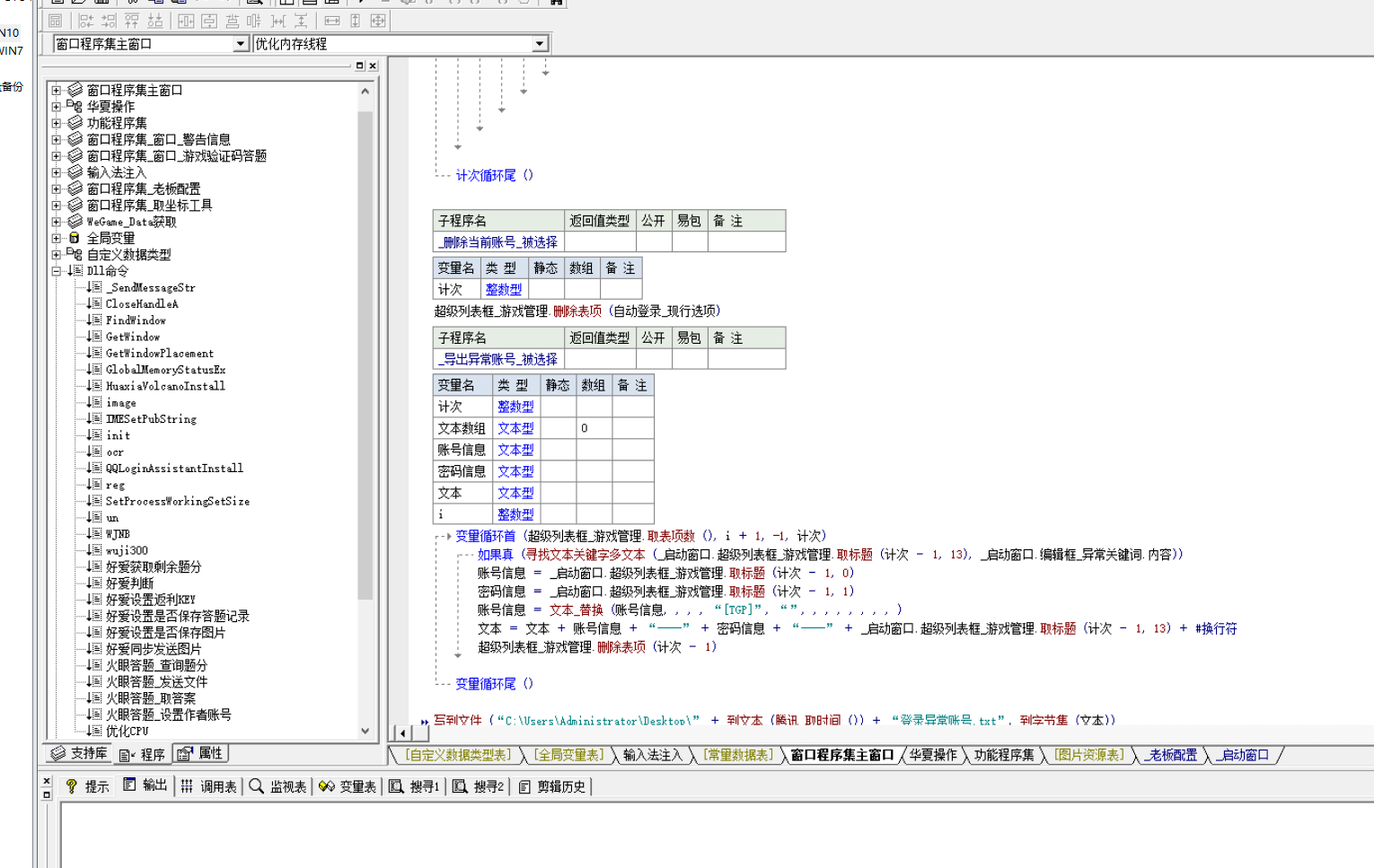Expand the 全局变量 tree node

click(57, 238)
